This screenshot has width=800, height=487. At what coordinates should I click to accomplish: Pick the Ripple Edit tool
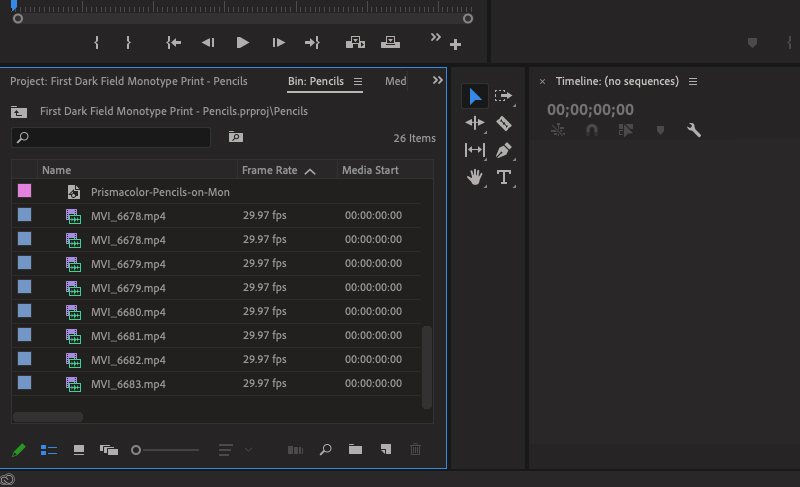[x=475, y=123]
